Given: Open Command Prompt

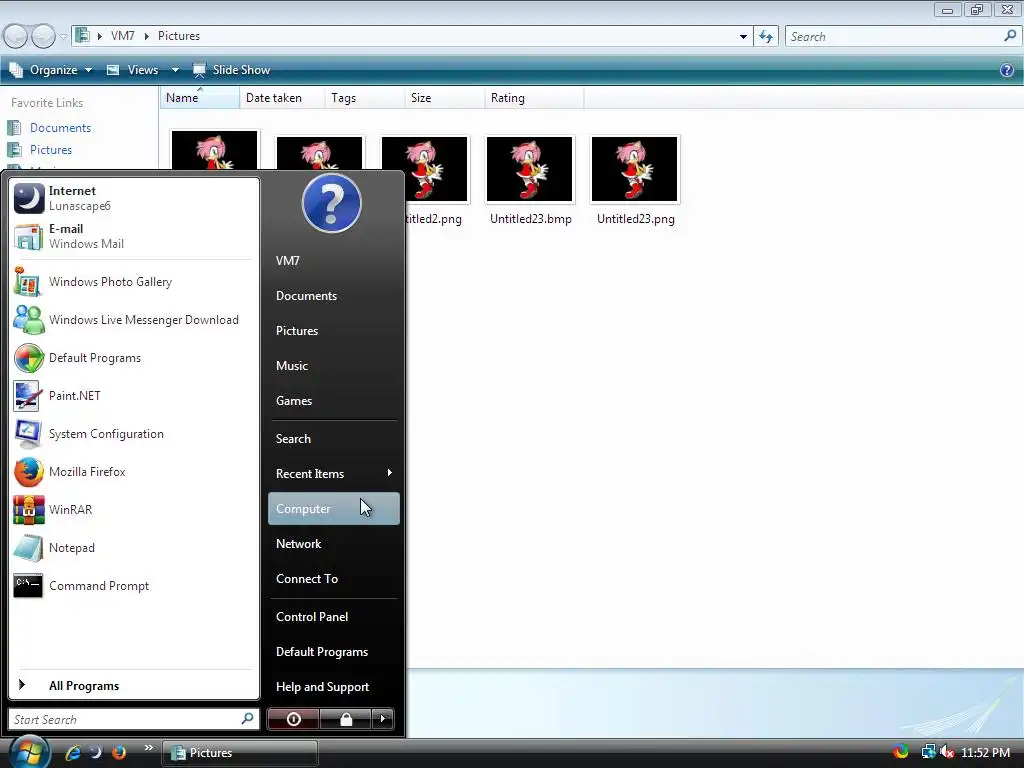Looking at the screenshot, I should click(133, 586).
